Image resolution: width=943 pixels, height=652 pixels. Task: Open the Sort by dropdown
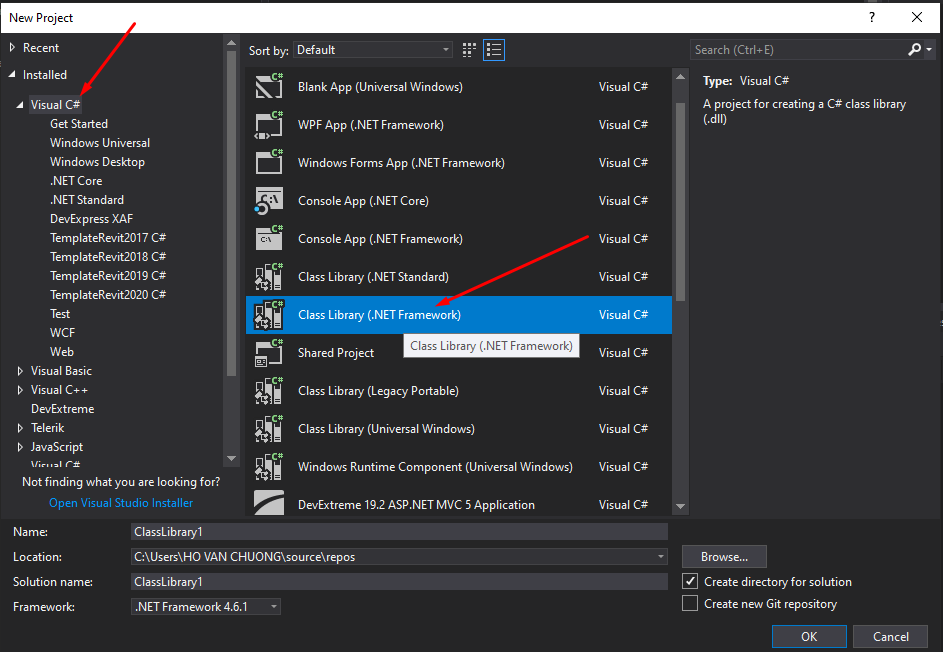(373, 50)
